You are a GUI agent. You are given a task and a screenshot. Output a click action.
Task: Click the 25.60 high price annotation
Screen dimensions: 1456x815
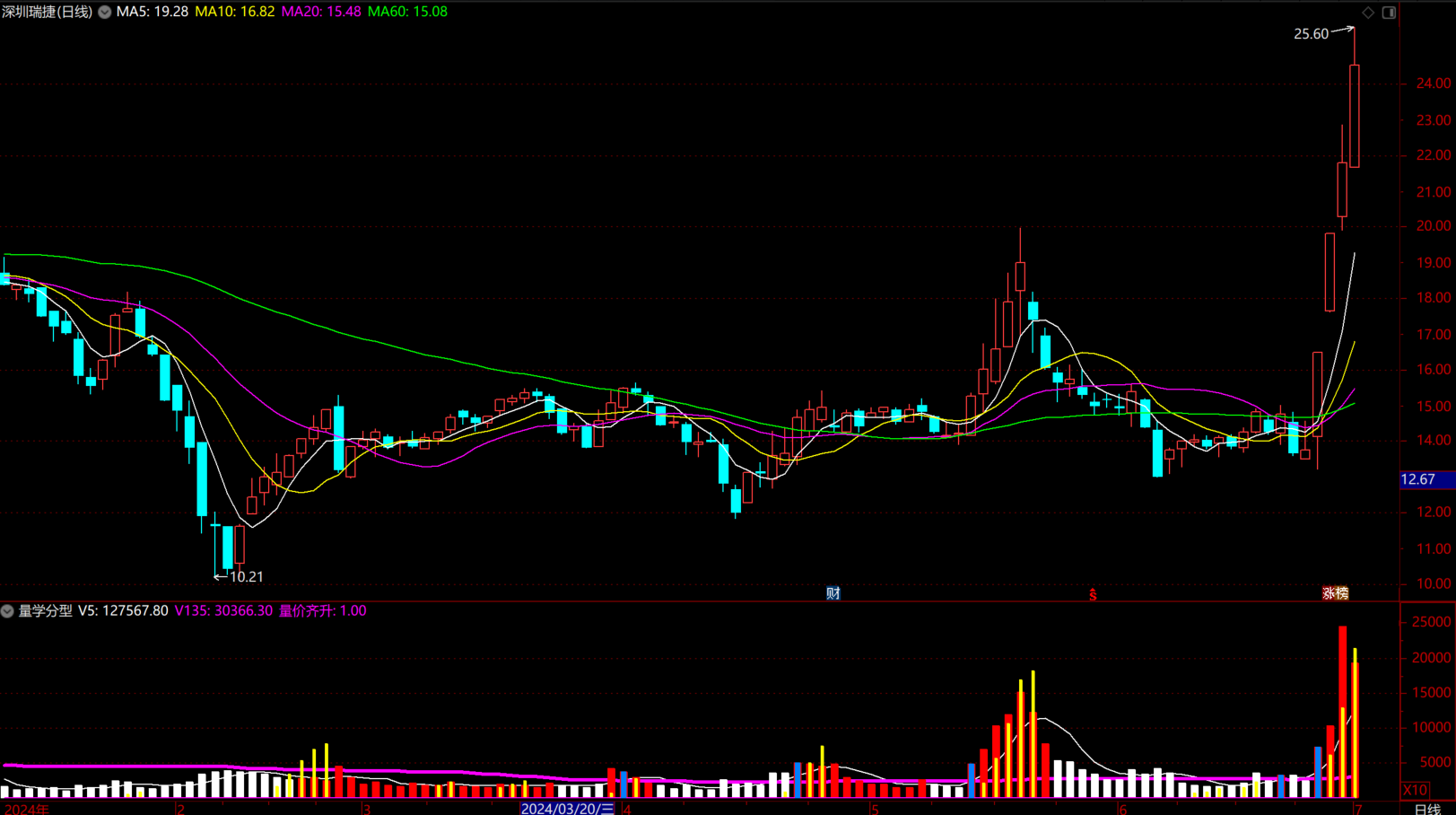click(x=1311, y=34)
